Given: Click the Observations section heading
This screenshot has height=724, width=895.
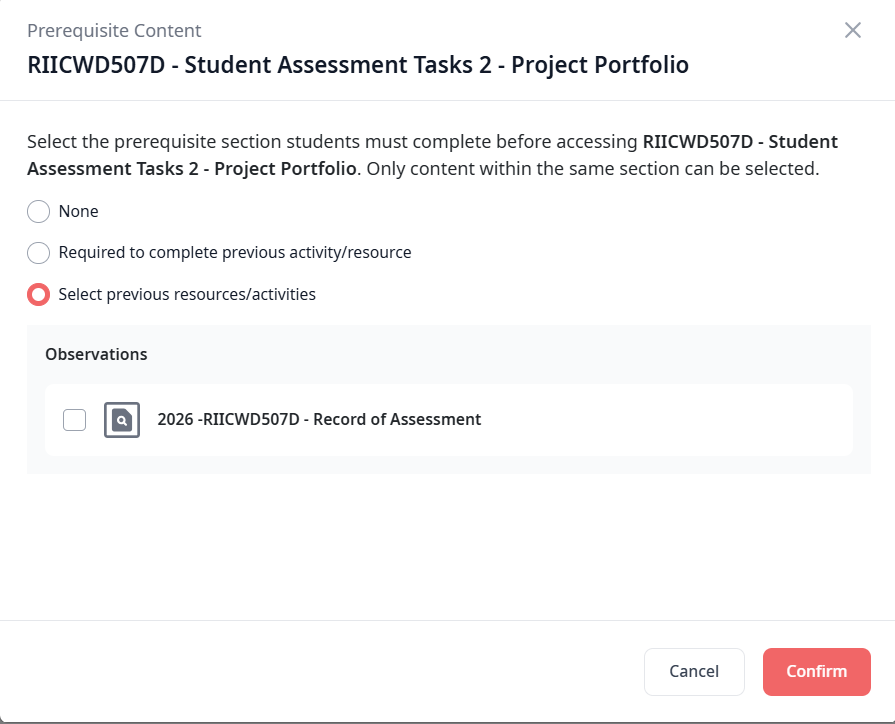Looking at the screenshot, I should point(96,354).
